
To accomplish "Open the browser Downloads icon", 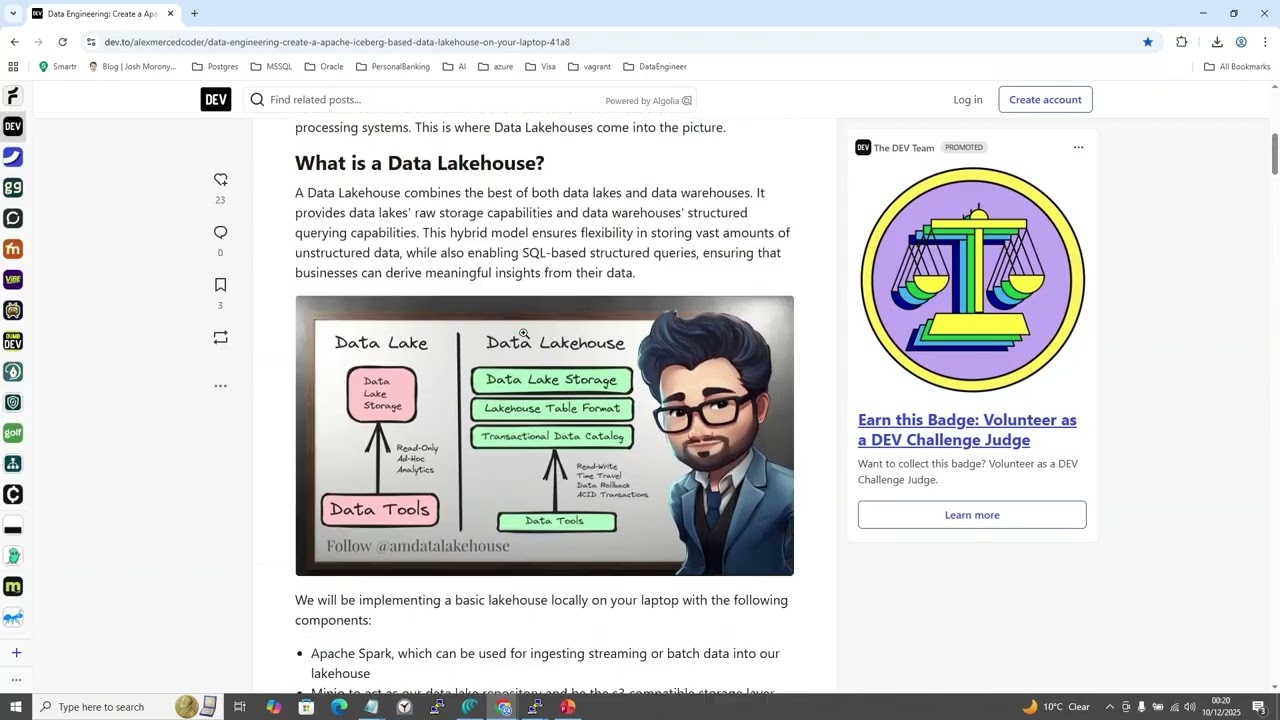I will (1217, 42).
